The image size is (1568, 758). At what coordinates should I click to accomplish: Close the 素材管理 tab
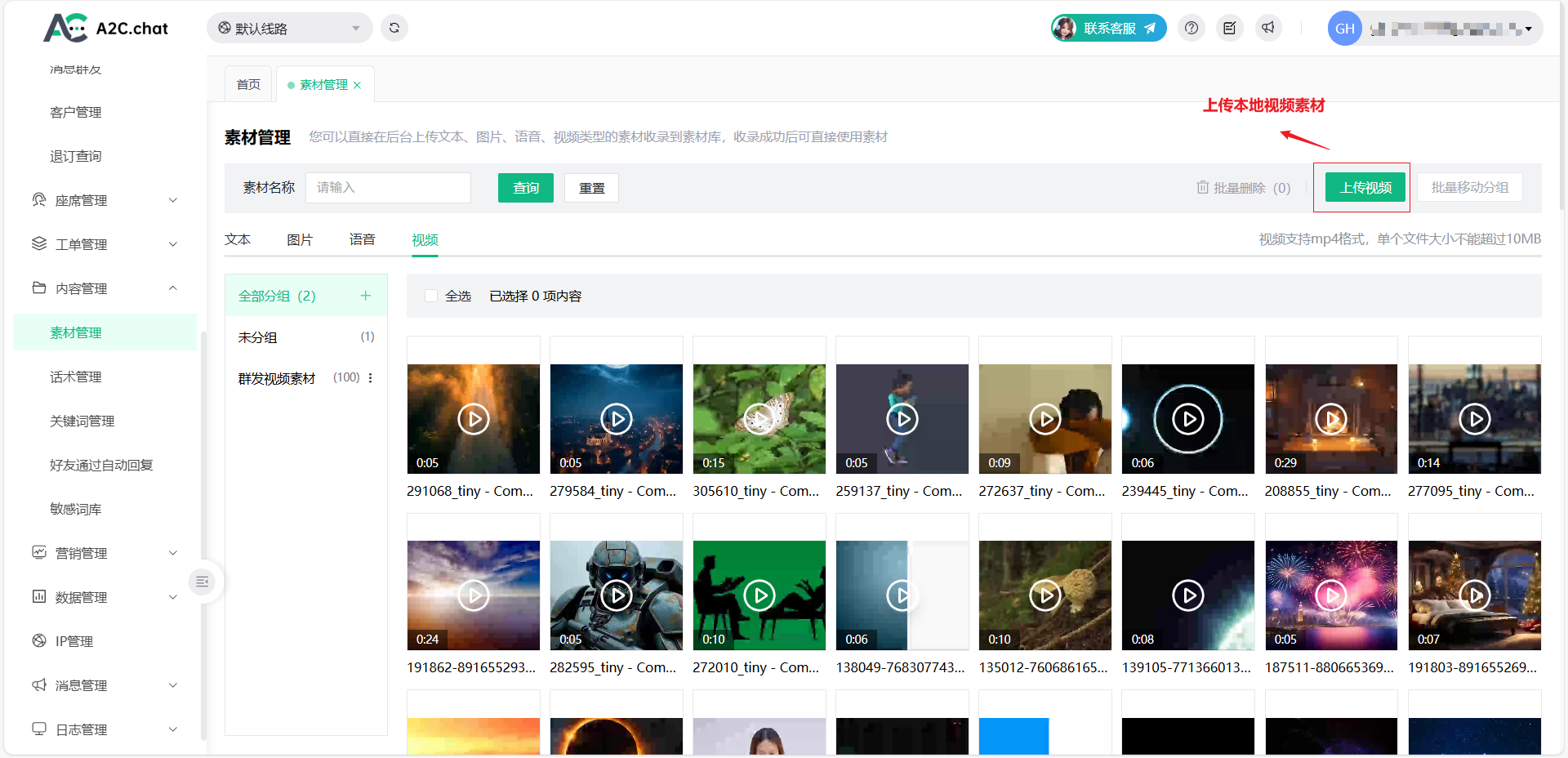(358, 85)
